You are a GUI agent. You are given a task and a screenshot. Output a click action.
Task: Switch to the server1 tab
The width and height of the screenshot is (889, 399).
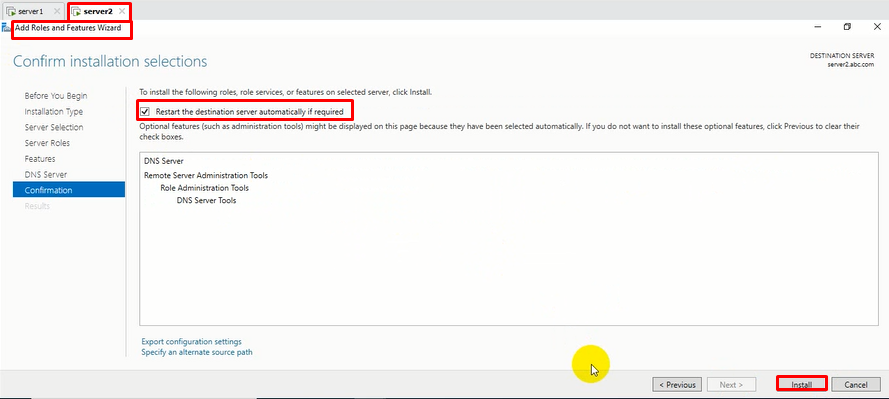[x=33, y=11]
